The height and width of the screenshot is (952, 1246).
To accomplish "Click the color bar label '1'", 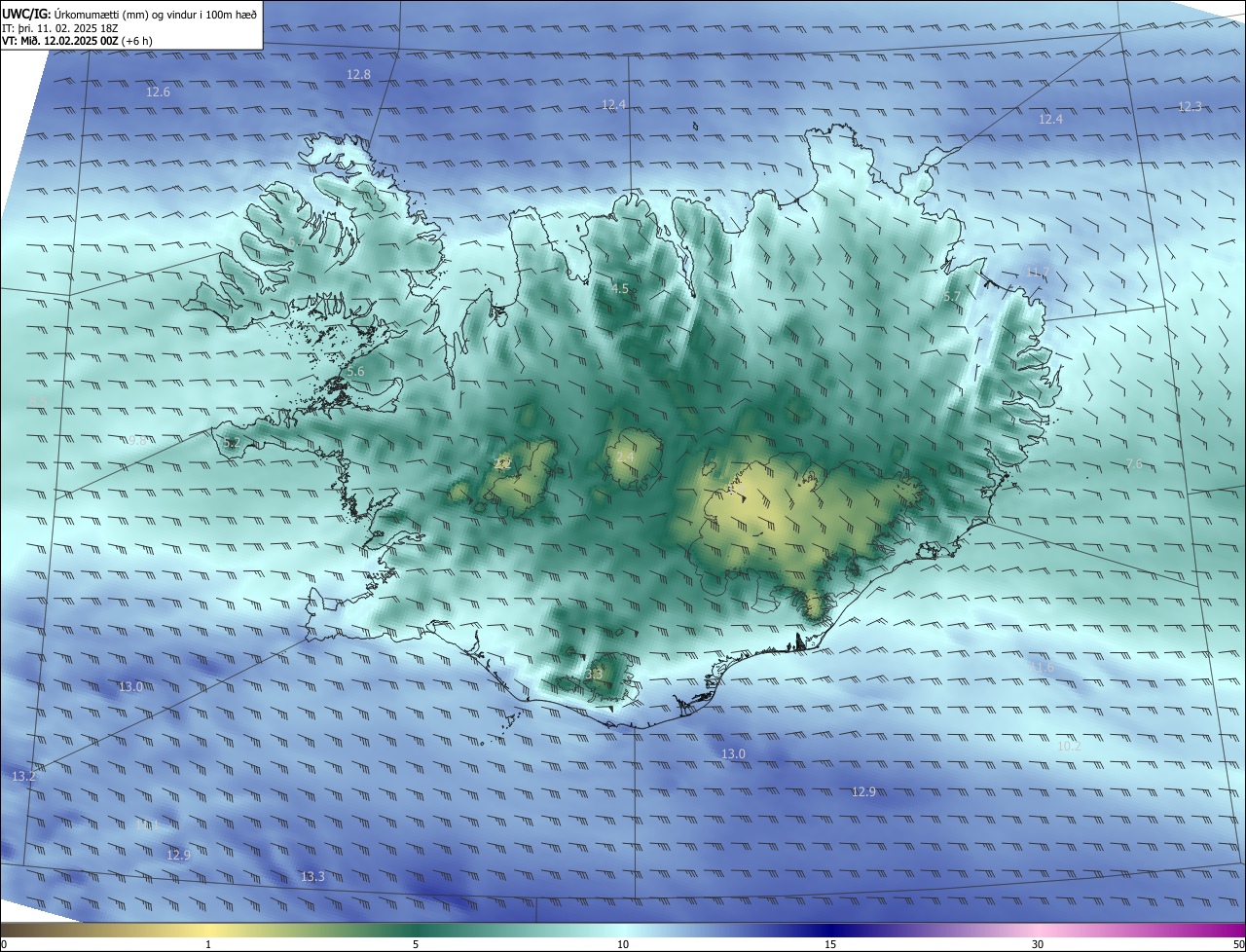I will click(208, 944).
